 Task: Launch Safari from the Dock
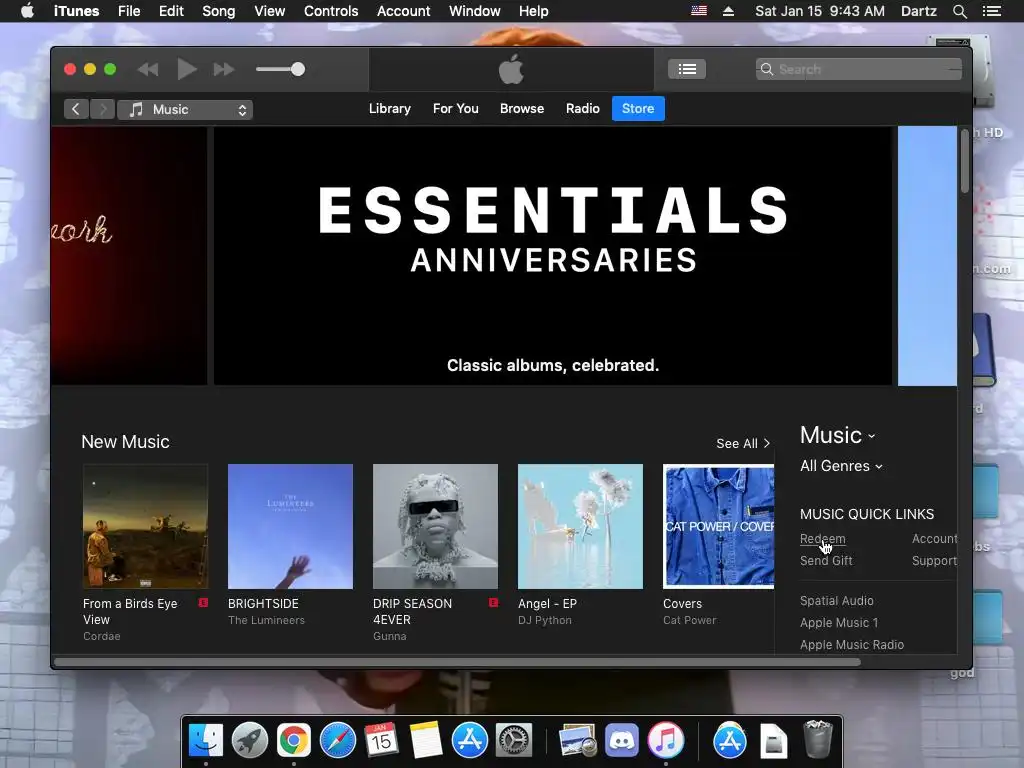point(338,741)
